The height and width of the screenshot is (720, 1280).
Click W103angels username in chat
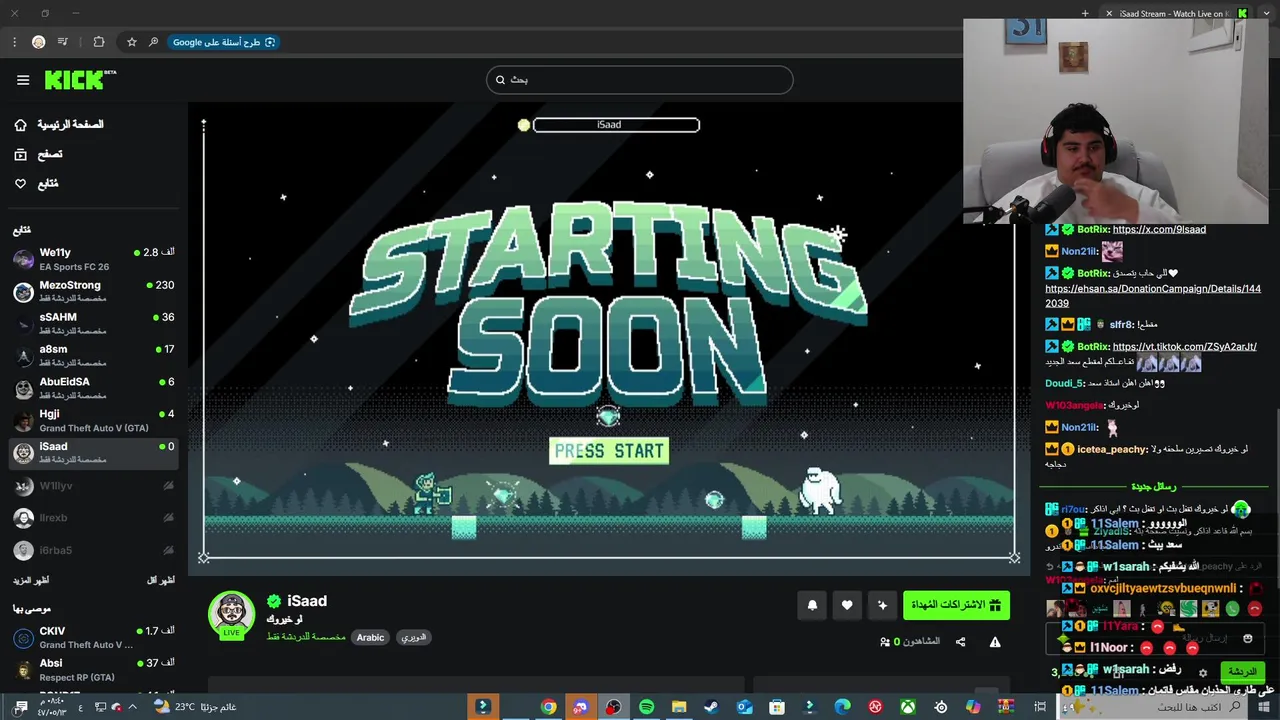pos(1076,405)
